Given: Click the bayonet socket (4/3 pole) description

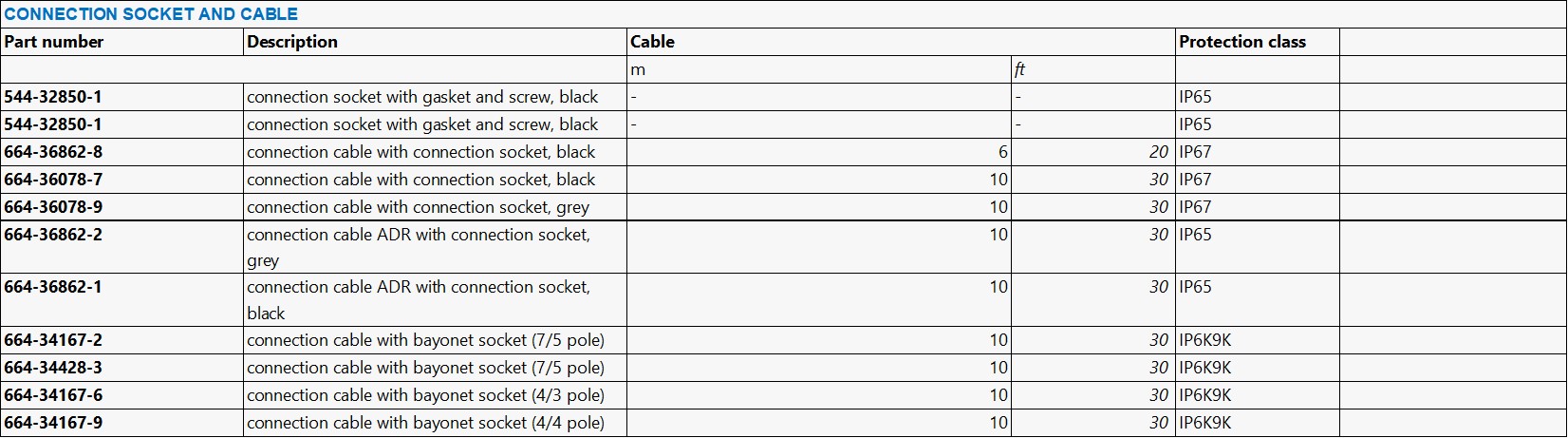Looking at the screenshot, I should [x=425, y=395].
